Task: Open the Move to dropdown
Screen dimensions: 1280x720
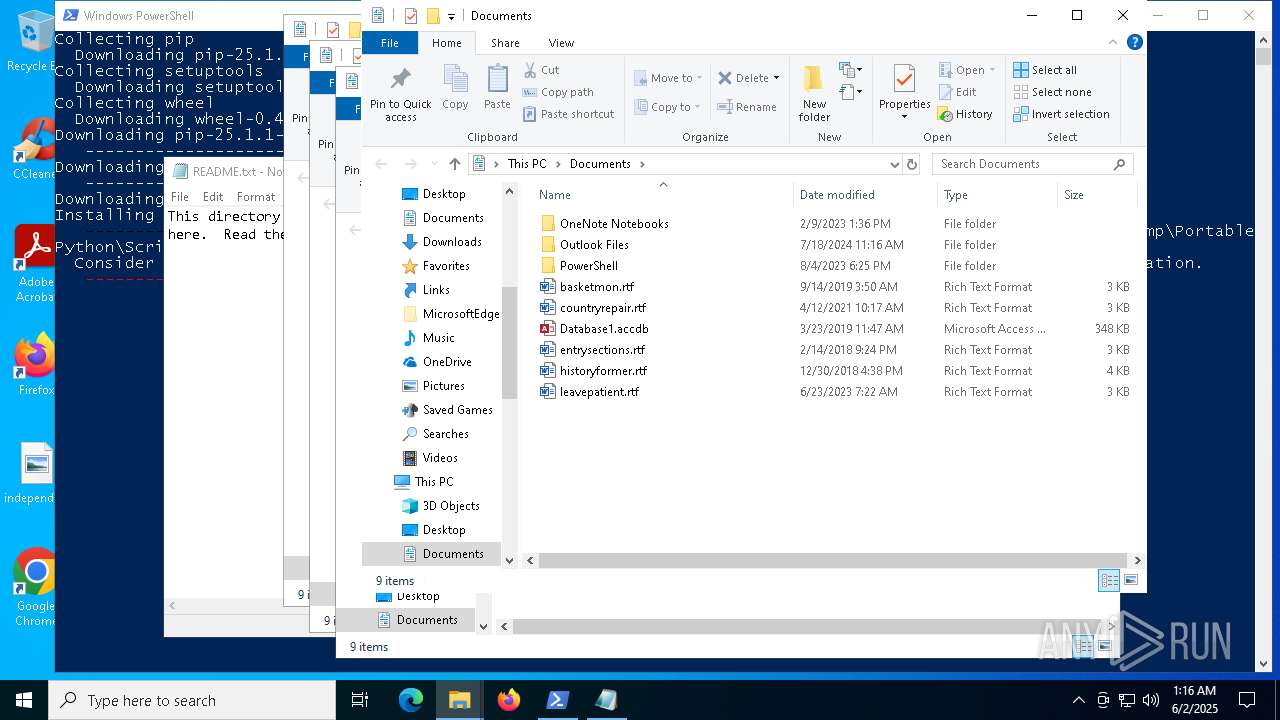Action: pyautogui.click(x=667, y=78)
